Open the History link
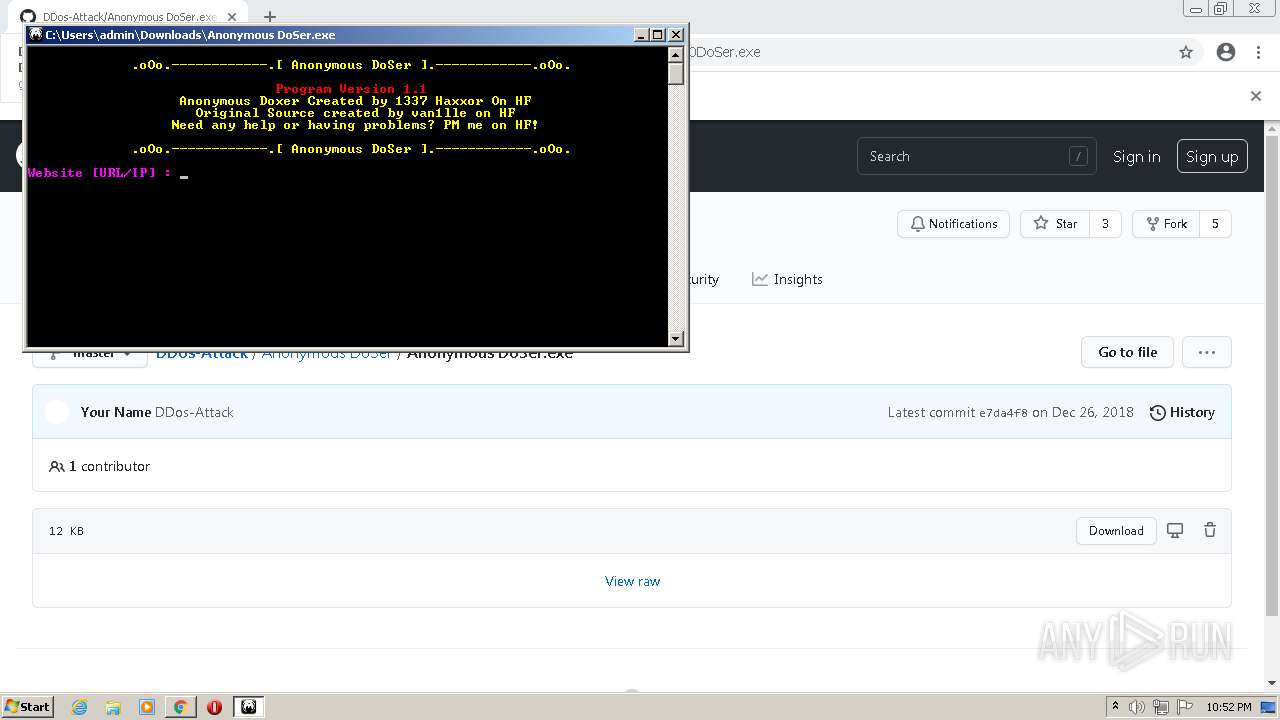 1182,412
